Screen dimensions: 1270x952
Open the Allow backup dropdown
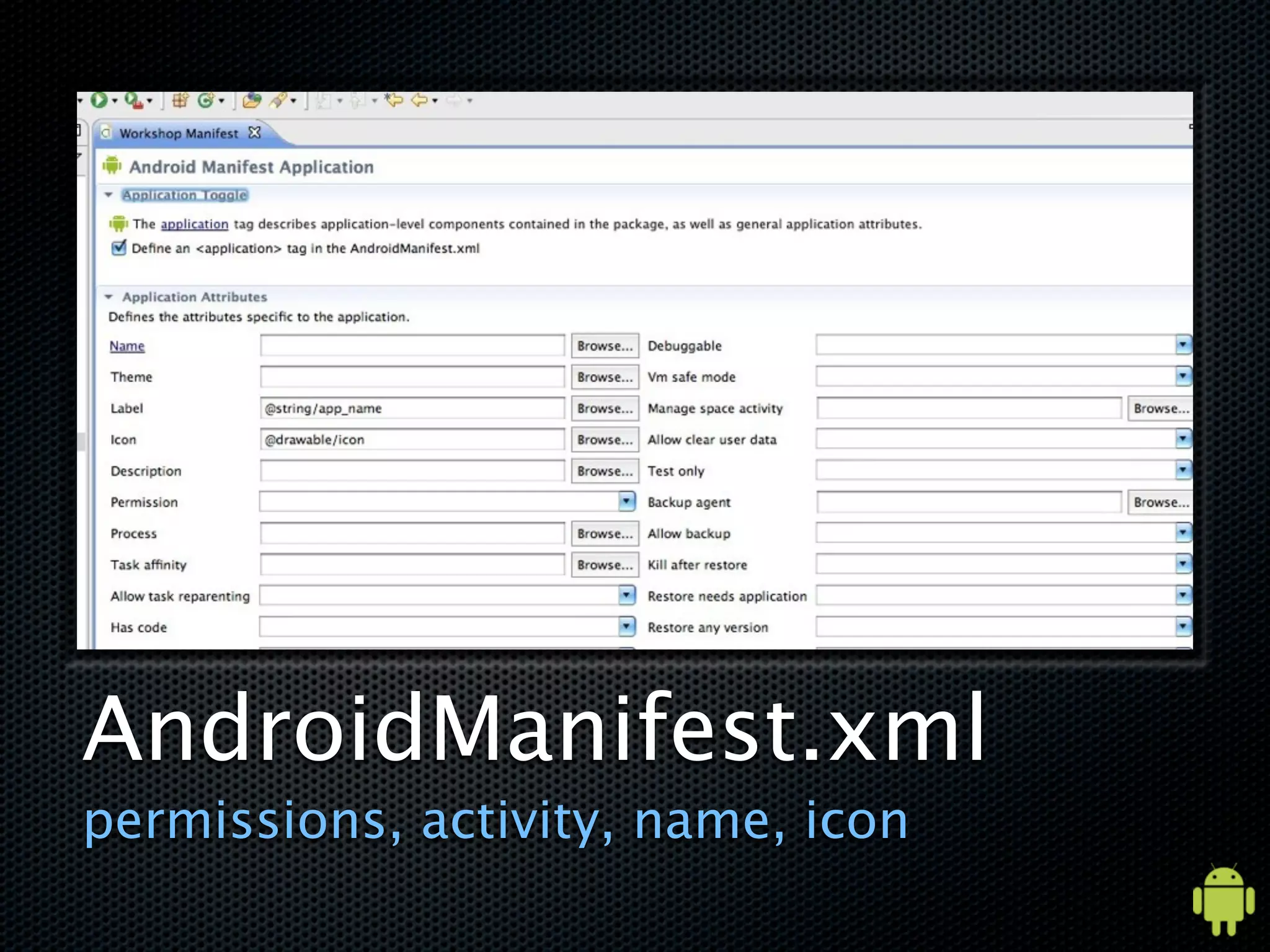(1183, 532)
